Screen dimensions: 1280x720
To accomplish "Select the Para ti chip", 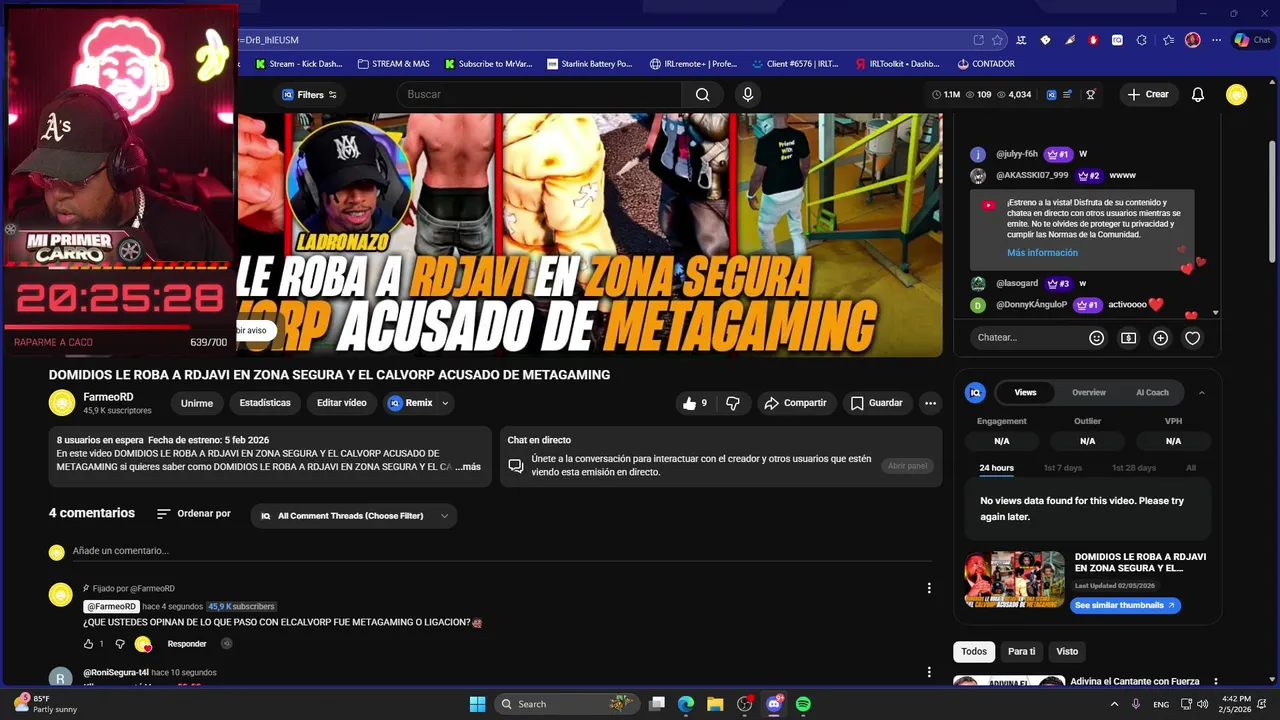I will point(1021,651).
